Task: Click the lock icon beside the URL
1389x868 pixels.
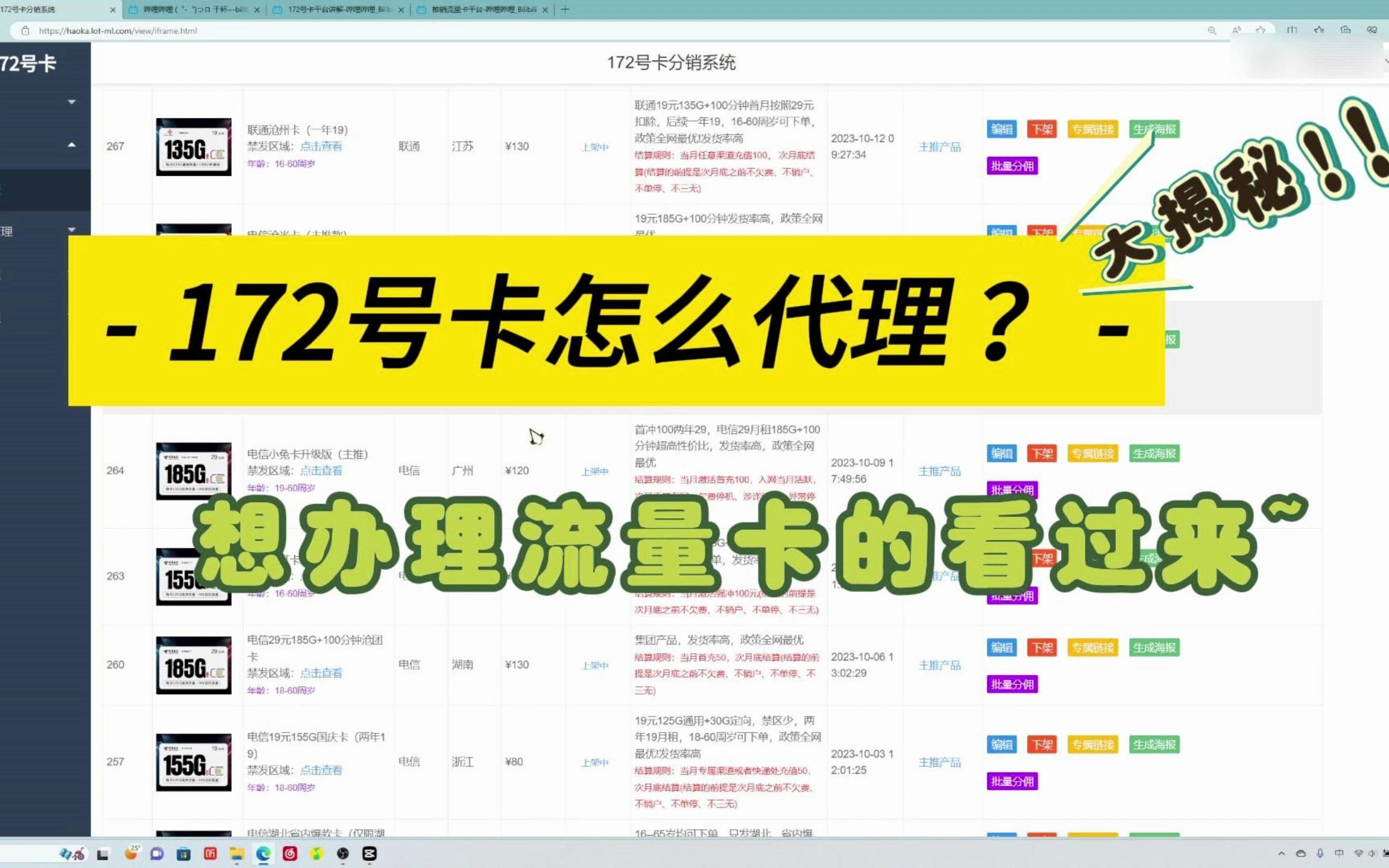Action: (x=25, y=31)
